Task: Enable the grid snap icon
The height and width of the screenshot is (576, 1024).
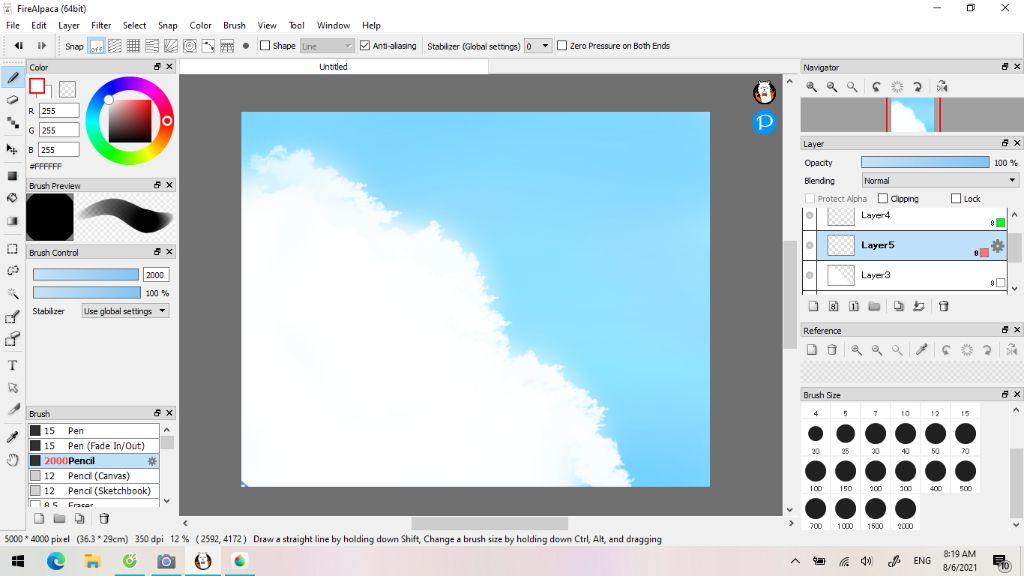Action: [133, 46]
